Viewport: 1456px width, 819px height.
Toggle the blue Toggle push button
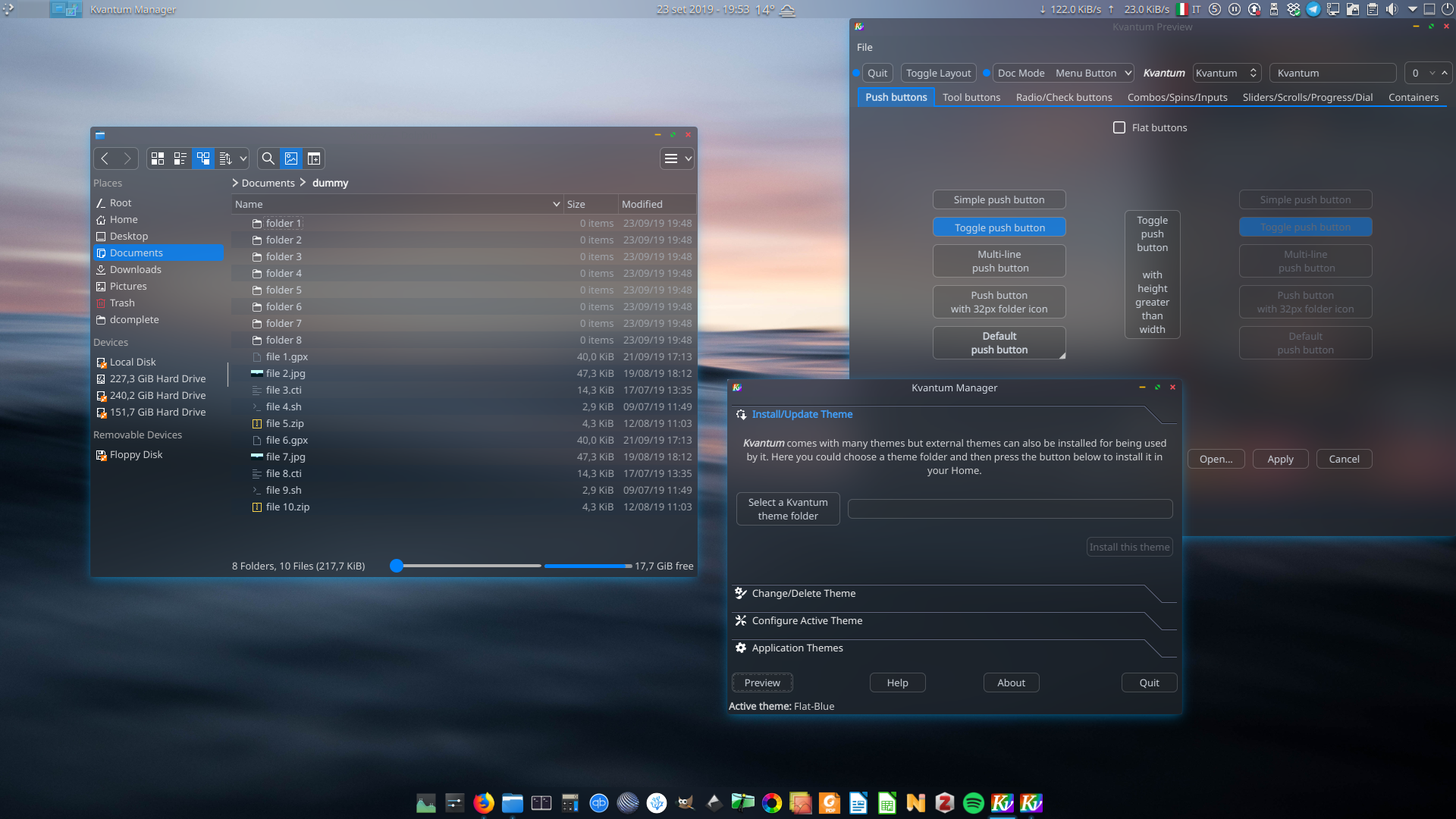pos(999,227)
